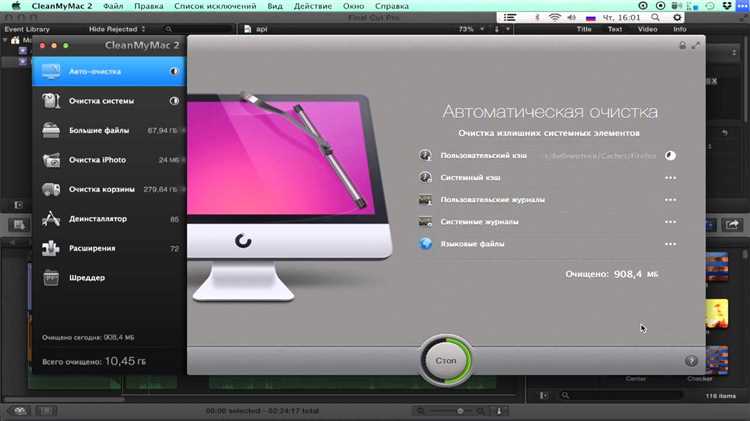The width and height of the screenshot is (750, 421).
Task: Open the CleanMyMac 2 menu
Action: (62, 6)
